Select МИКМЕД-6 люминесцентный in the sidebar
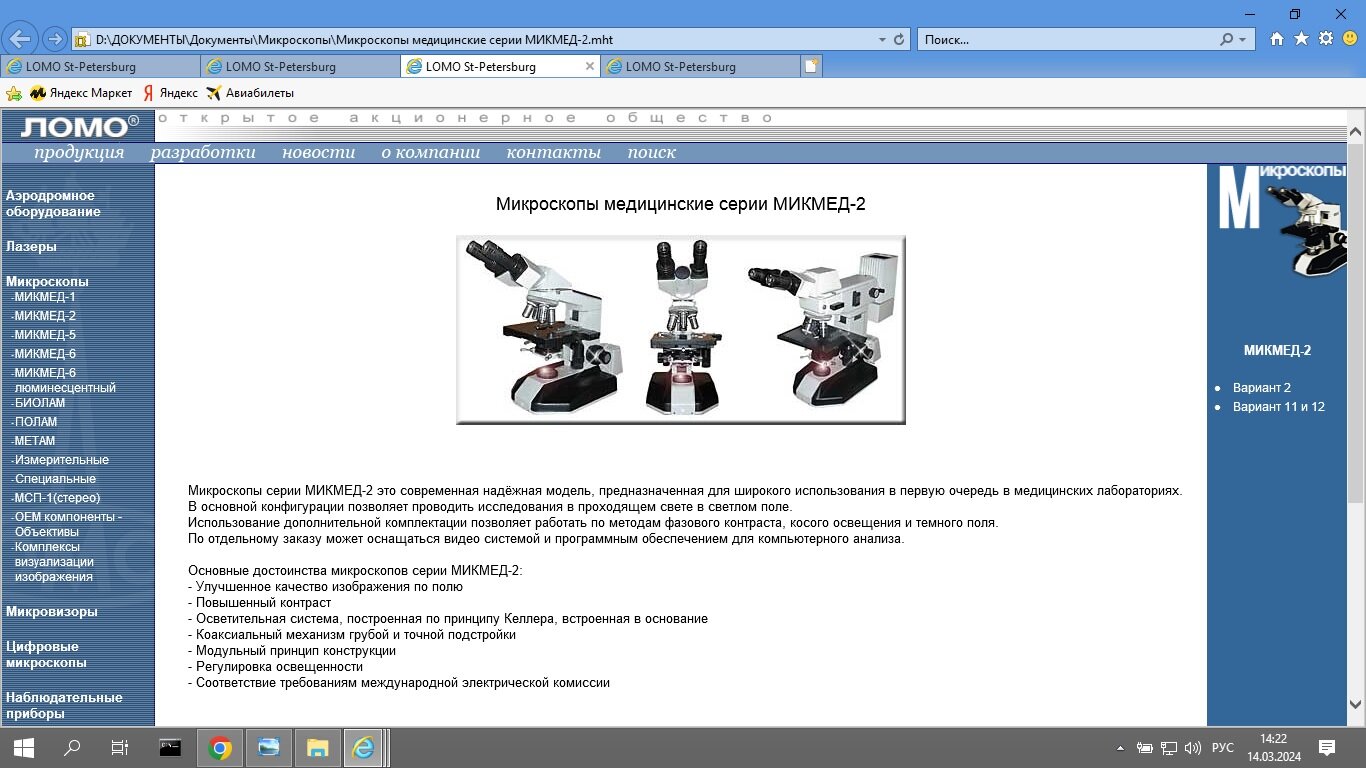 click(64, 380)
